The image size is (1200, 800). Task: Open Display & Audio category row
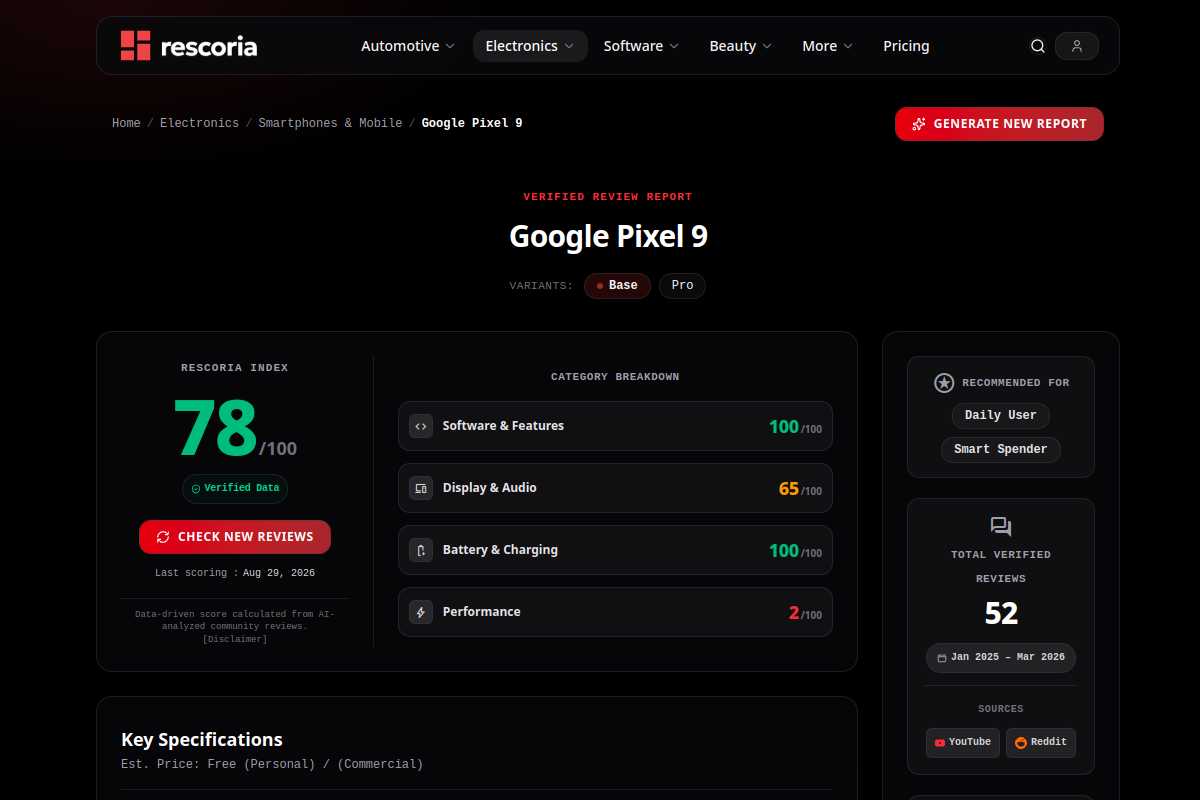615,488
